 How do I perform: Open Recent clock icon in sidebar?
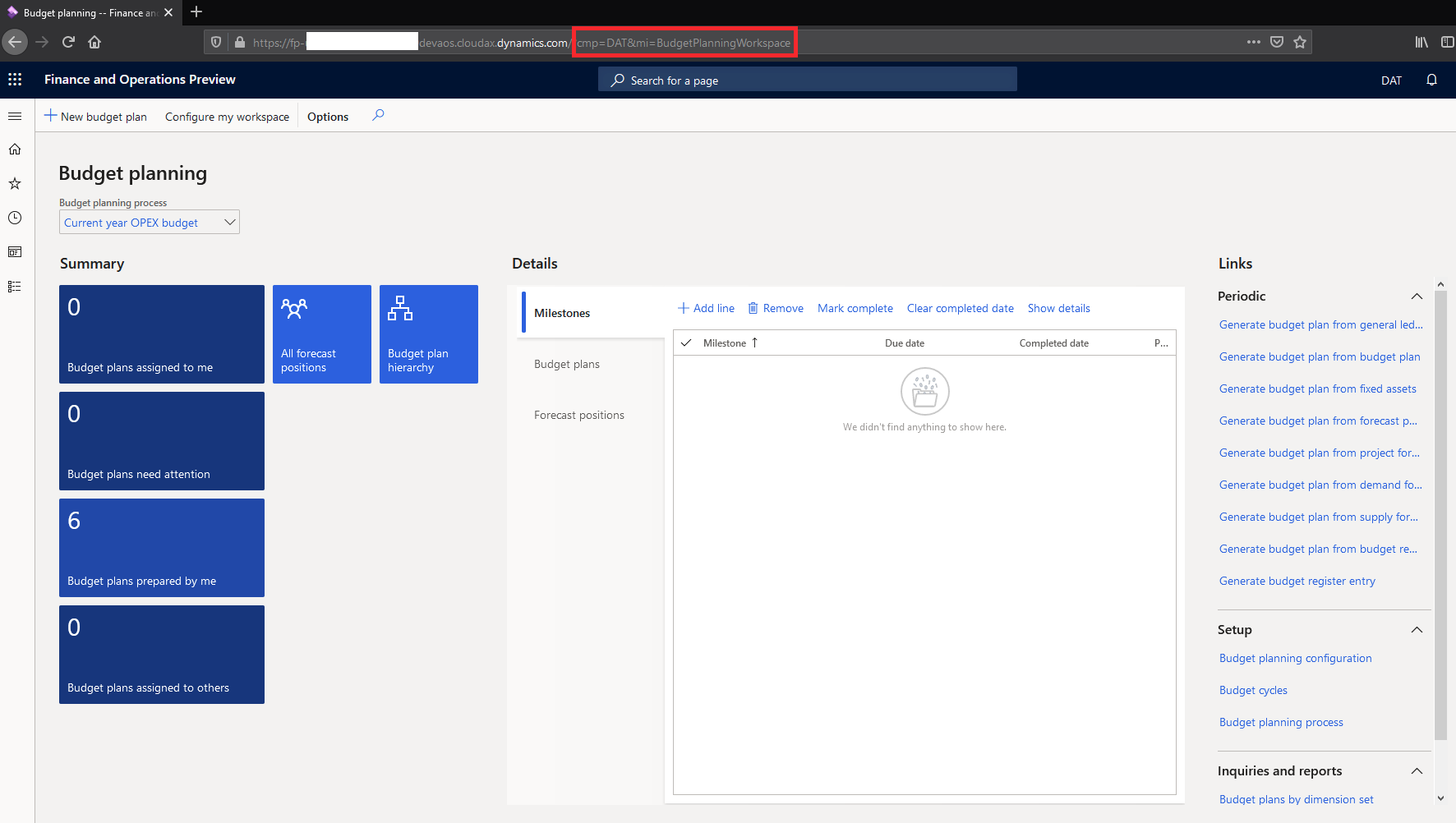[15, 218]
